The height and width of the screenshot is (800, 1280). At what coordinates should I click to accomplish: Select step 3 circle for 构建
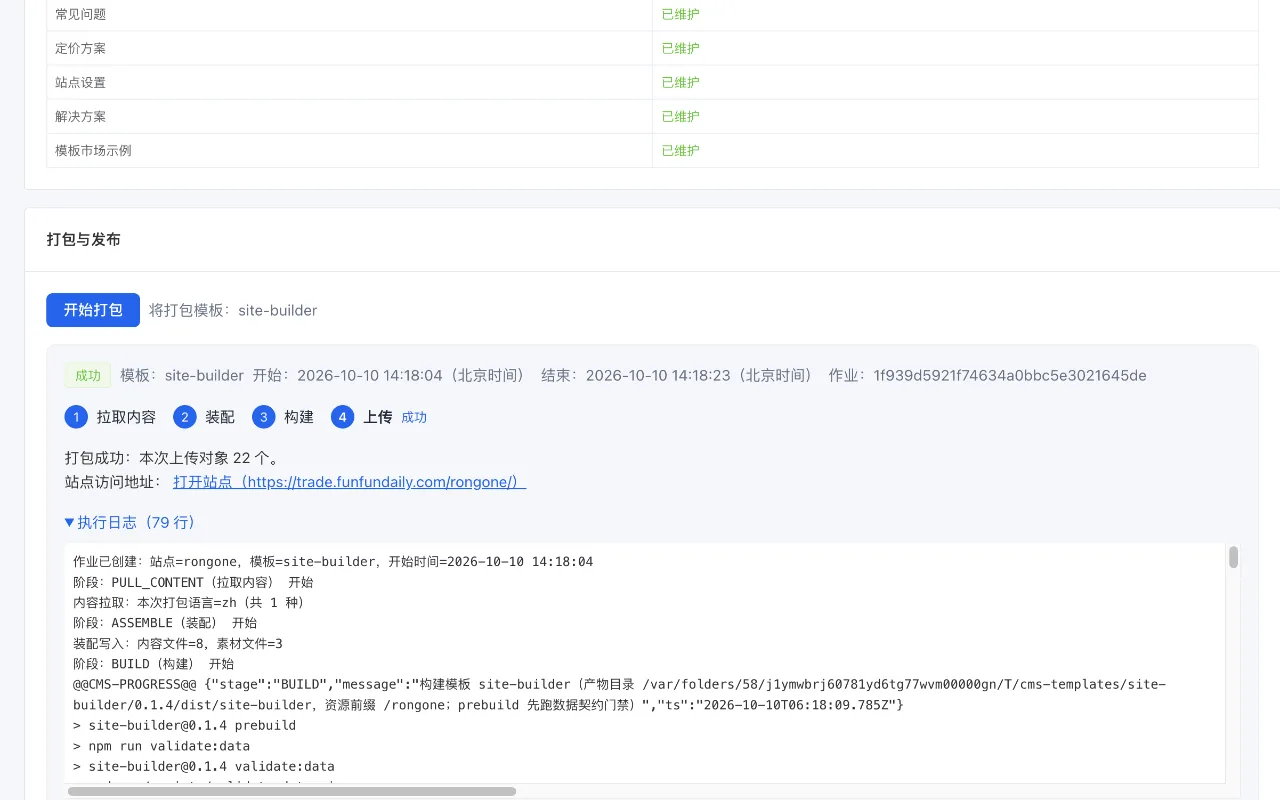click(263, 417)
